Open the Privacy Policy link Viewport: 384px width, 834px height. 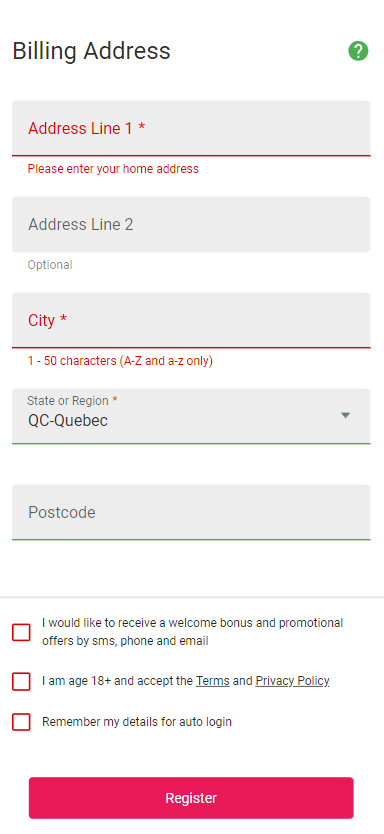[x=293, y=681]
